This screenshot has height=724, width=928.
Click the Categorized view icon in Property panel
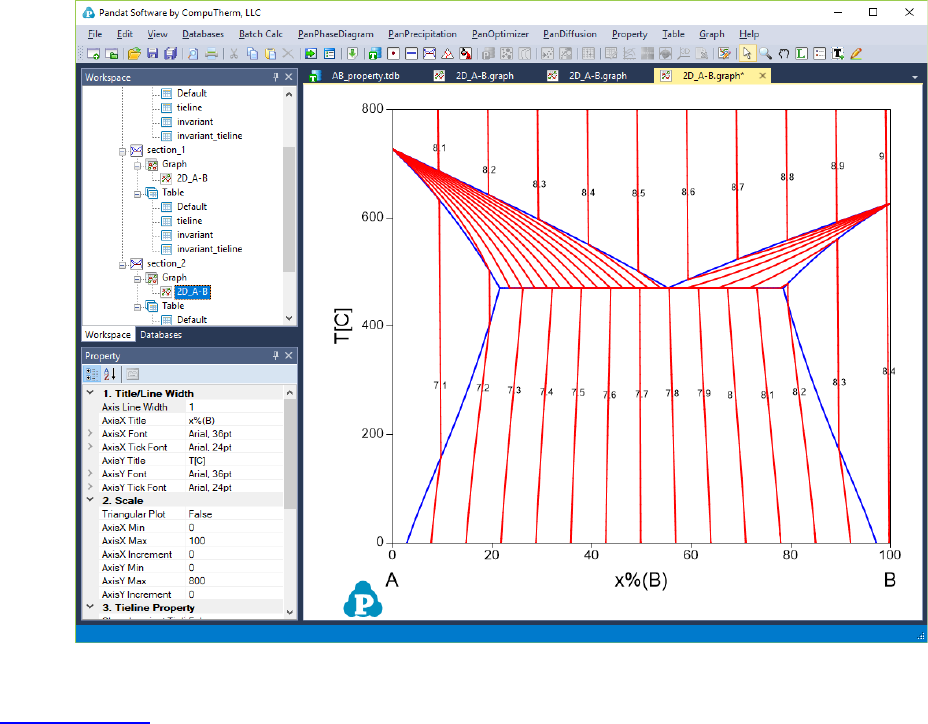pyautogui.click(x=92, y=374)
